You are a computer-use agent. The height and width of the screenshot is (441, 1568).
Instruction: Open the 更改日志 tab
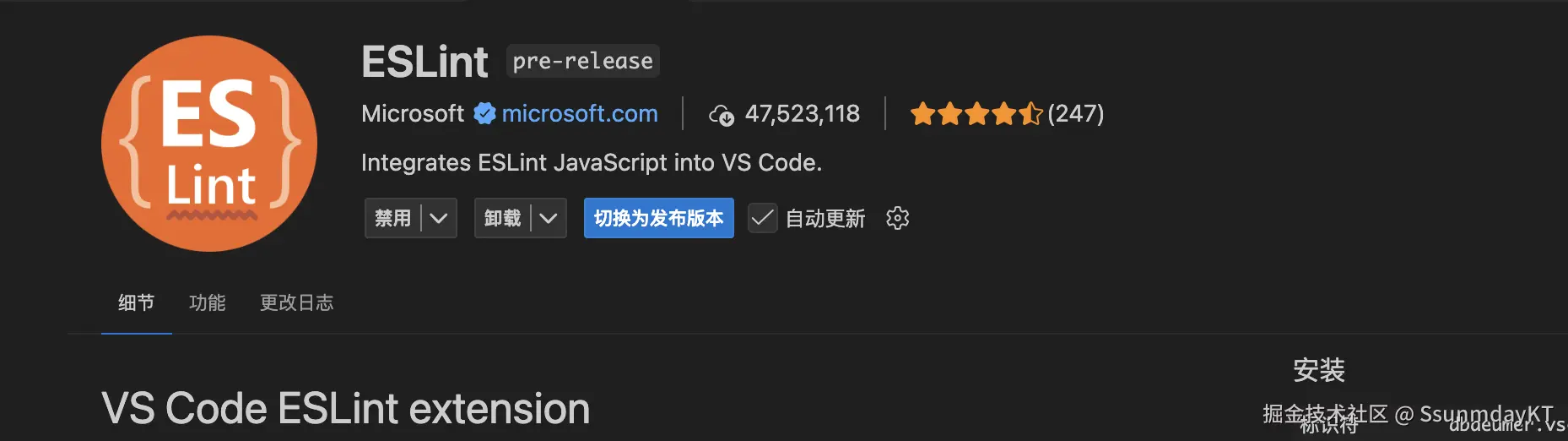pos(296,302)
